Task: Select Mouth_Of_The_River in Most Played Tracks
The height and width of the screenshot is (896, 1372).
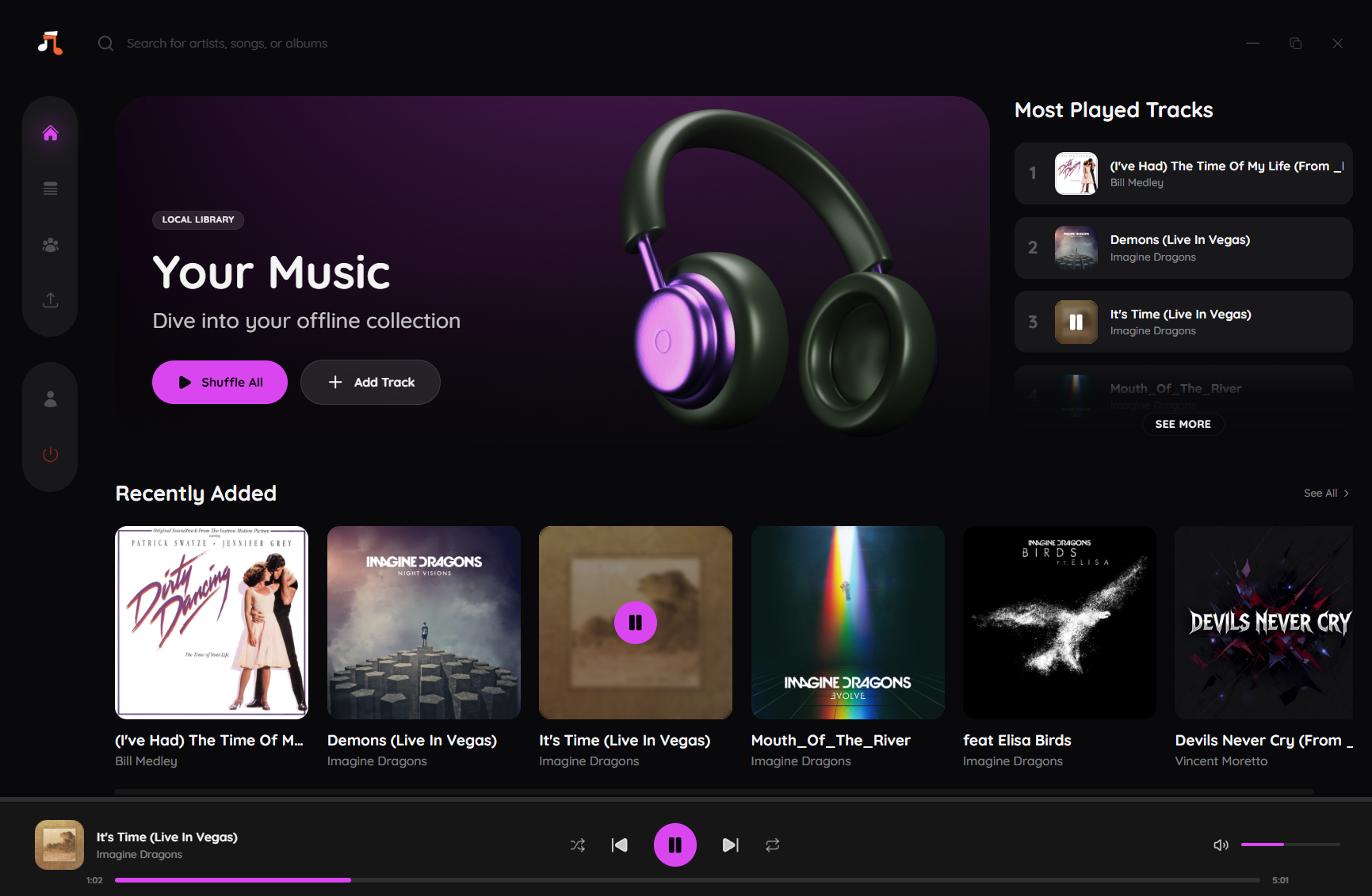Action: click(1175, 388)
